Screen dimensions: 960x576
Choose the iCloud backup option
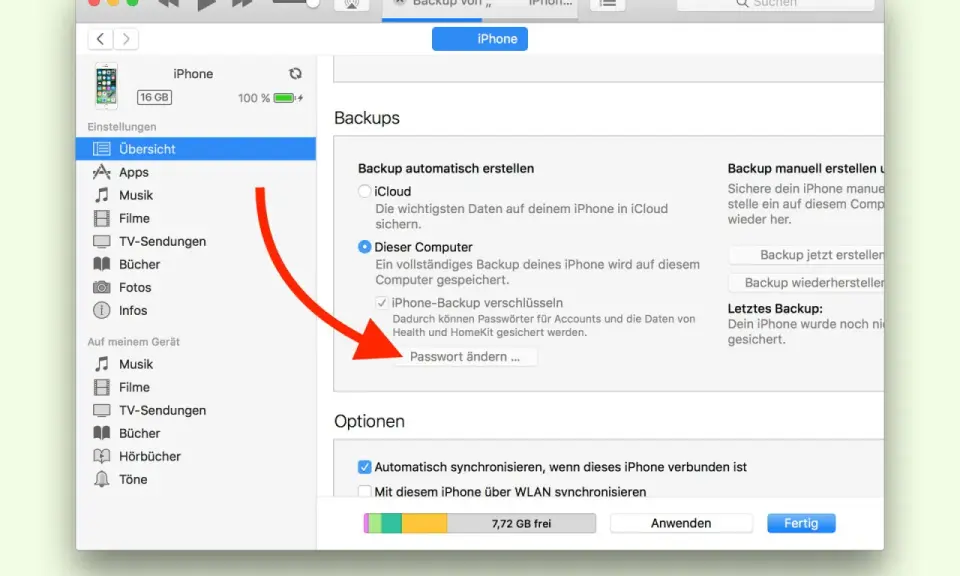[364, 192]
